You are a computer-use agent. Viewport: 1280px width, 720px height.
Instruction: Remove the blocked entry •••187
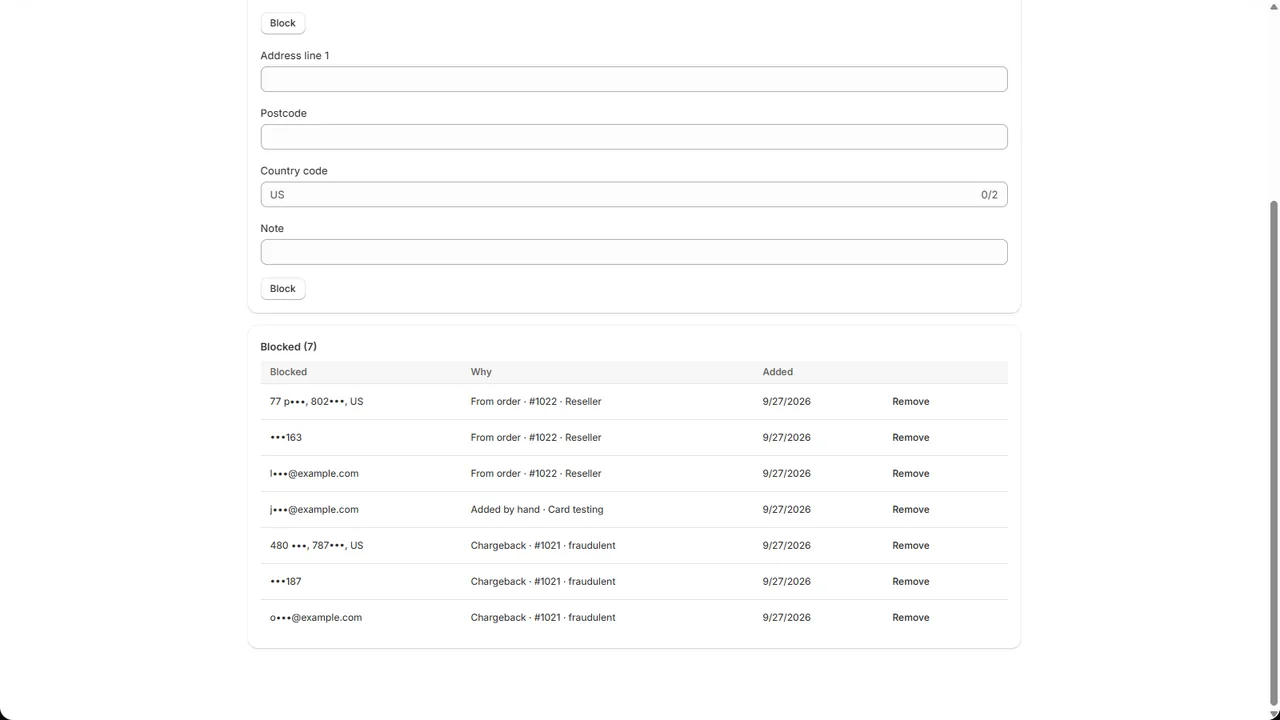[x=910, y=582]
